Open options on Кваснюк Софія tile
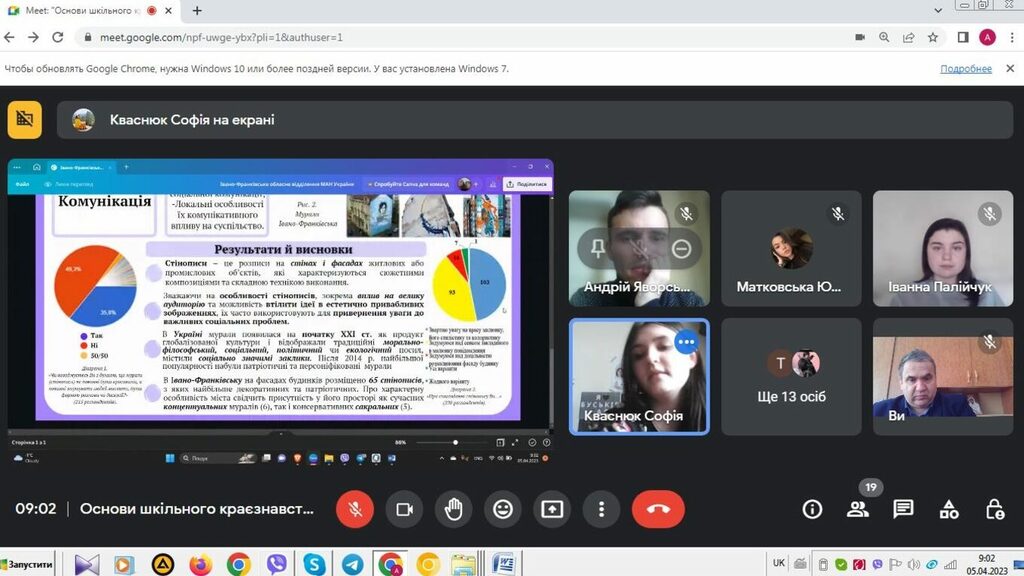1024x576 pixels. 685,342
